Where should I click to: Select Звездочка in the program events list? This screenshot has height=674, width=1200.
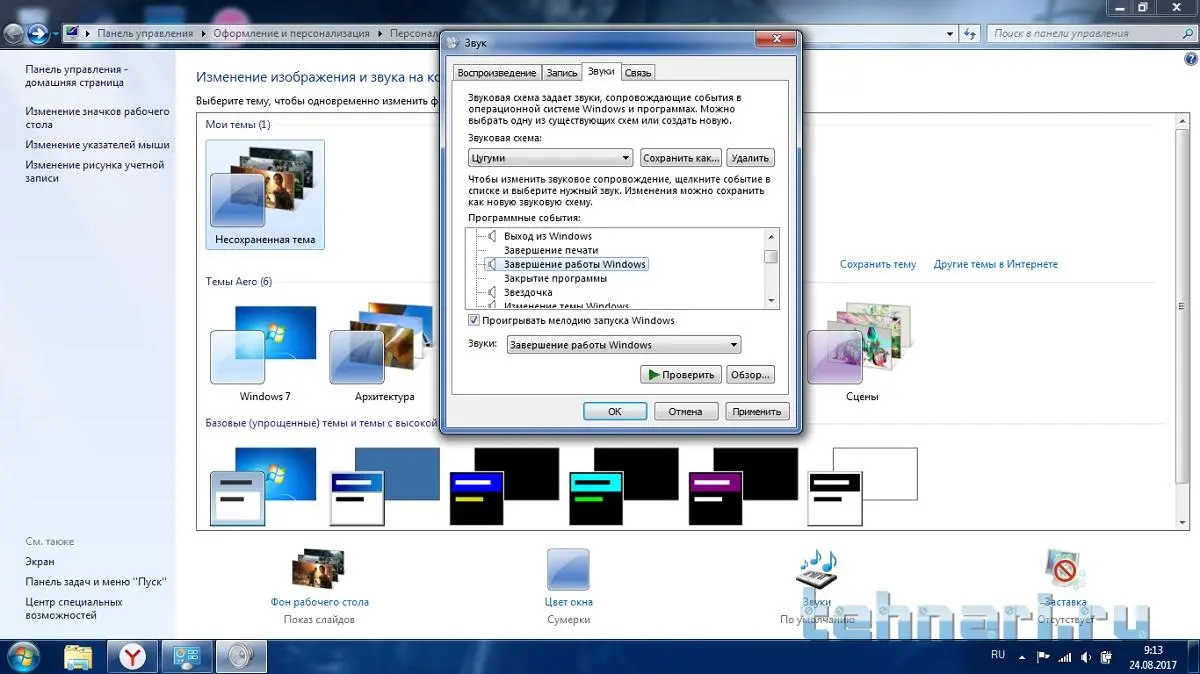click(x=527, y=292)
